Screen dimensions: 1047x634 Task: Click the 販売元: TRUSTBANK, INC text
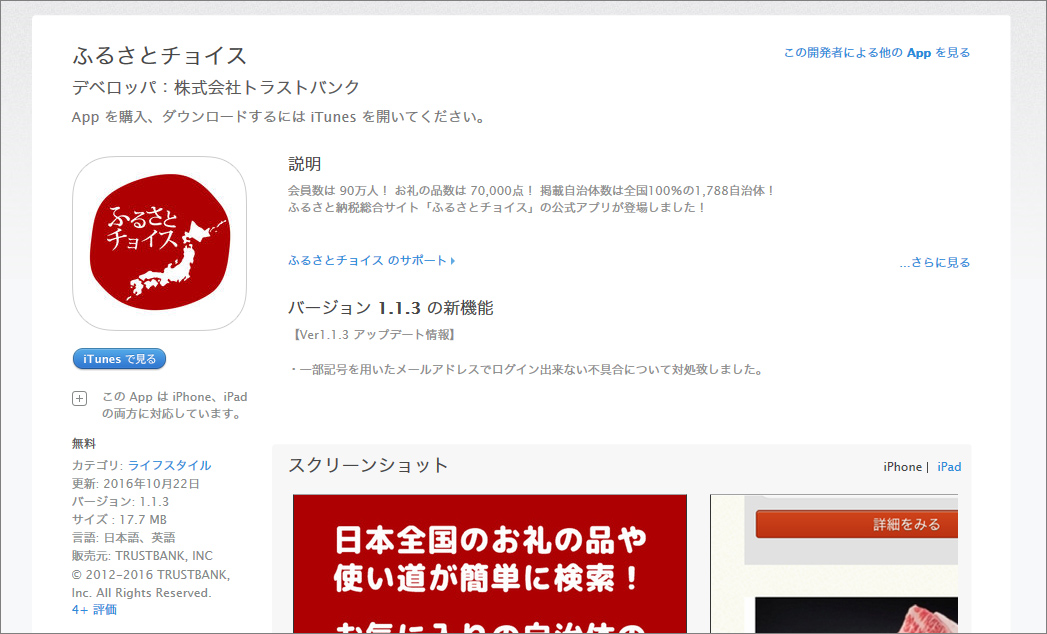(142, 556)
